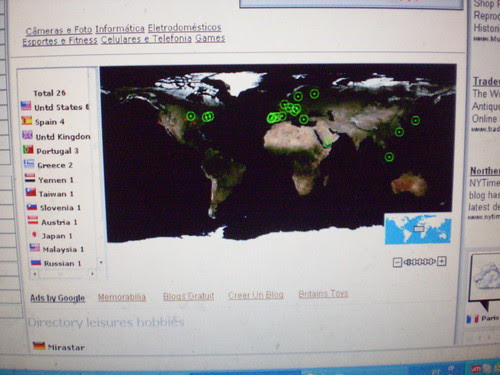Adjust the map zoom level slider
The image size is (500, 375).
click(x=419, y=262)
